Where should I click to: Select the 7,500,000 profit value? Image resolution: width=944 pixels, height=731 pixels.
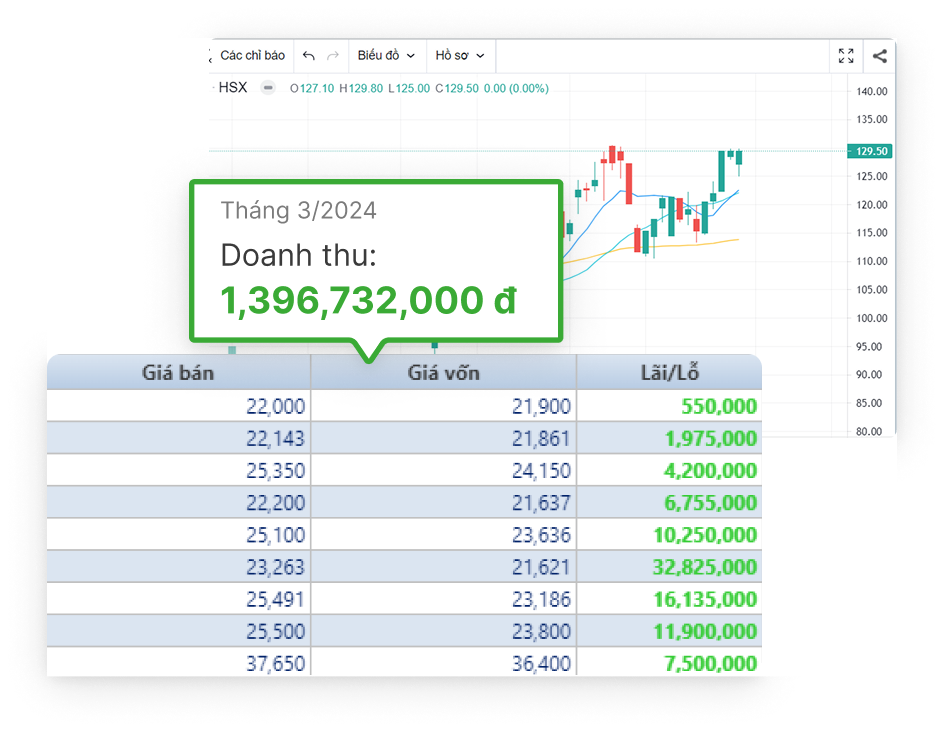point(710,664)
